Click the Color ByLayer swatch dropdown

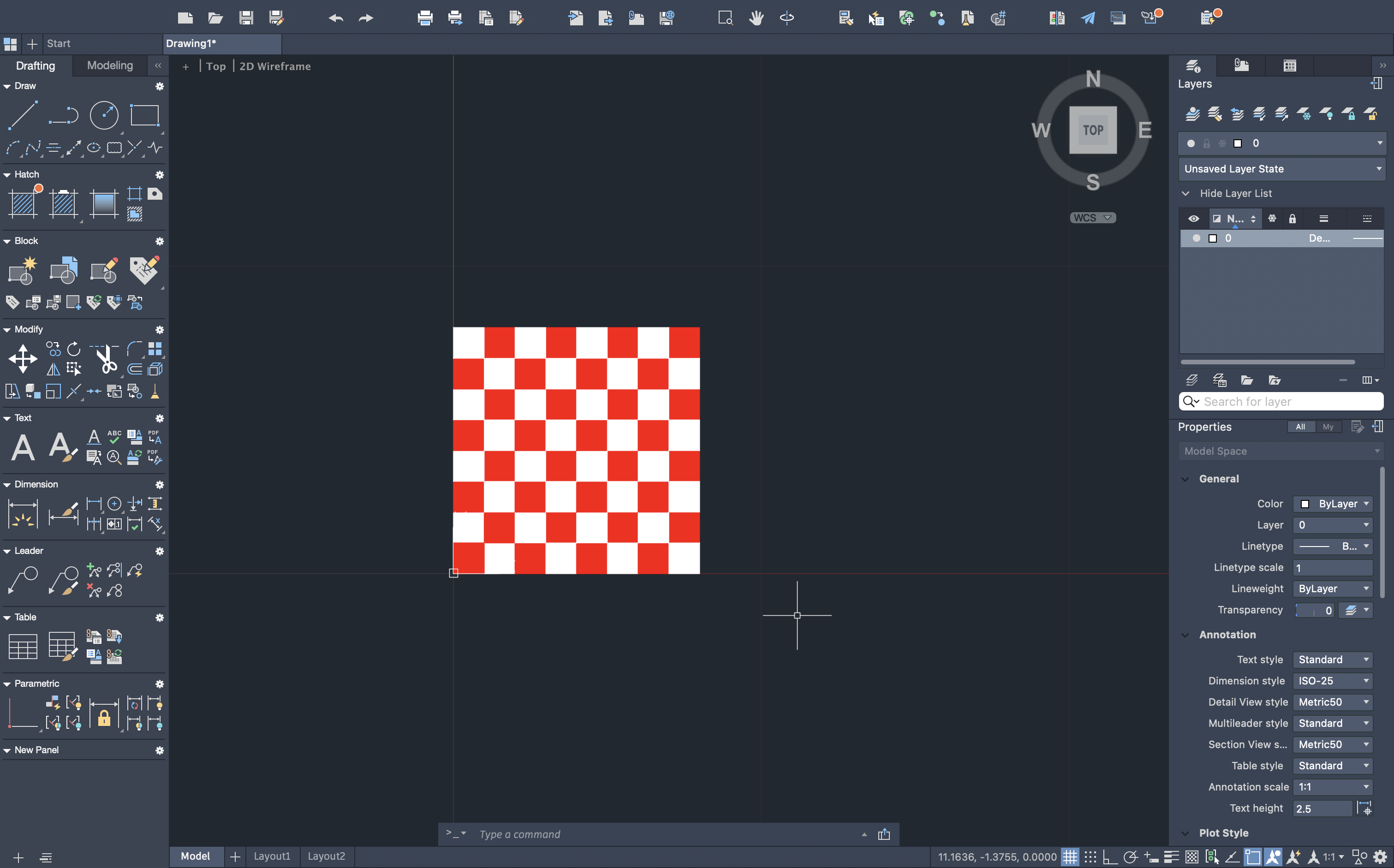[x=1332, y=504]
